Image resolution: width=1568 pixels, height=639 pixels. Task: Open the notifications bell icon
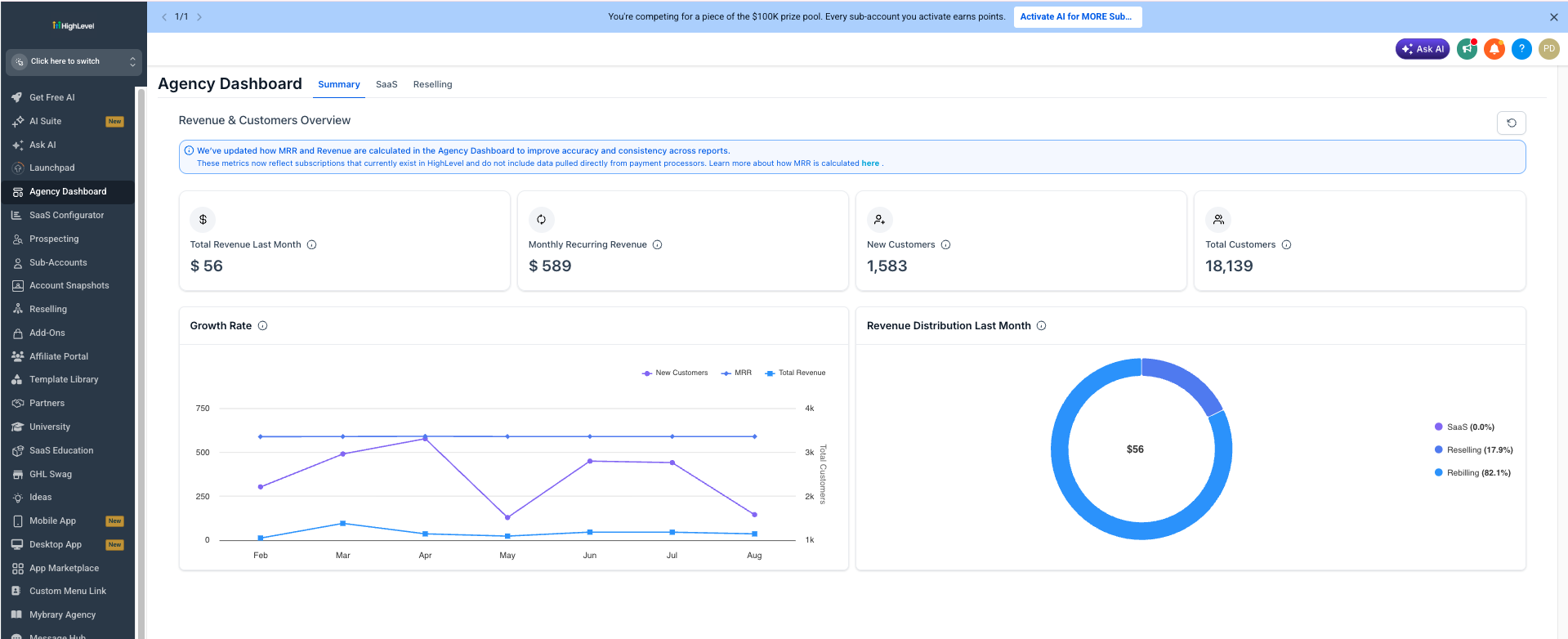tap(1494, 49)
